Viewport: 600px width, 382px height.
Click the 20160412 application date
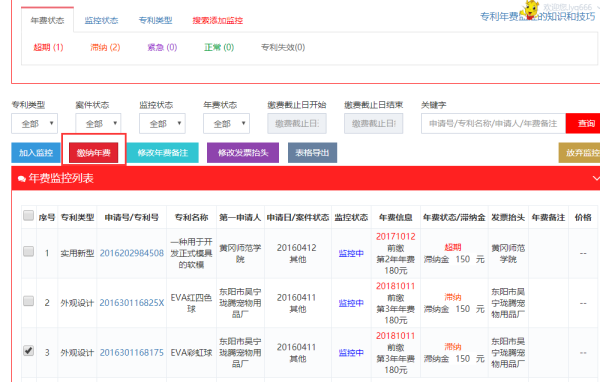(297, 248)
